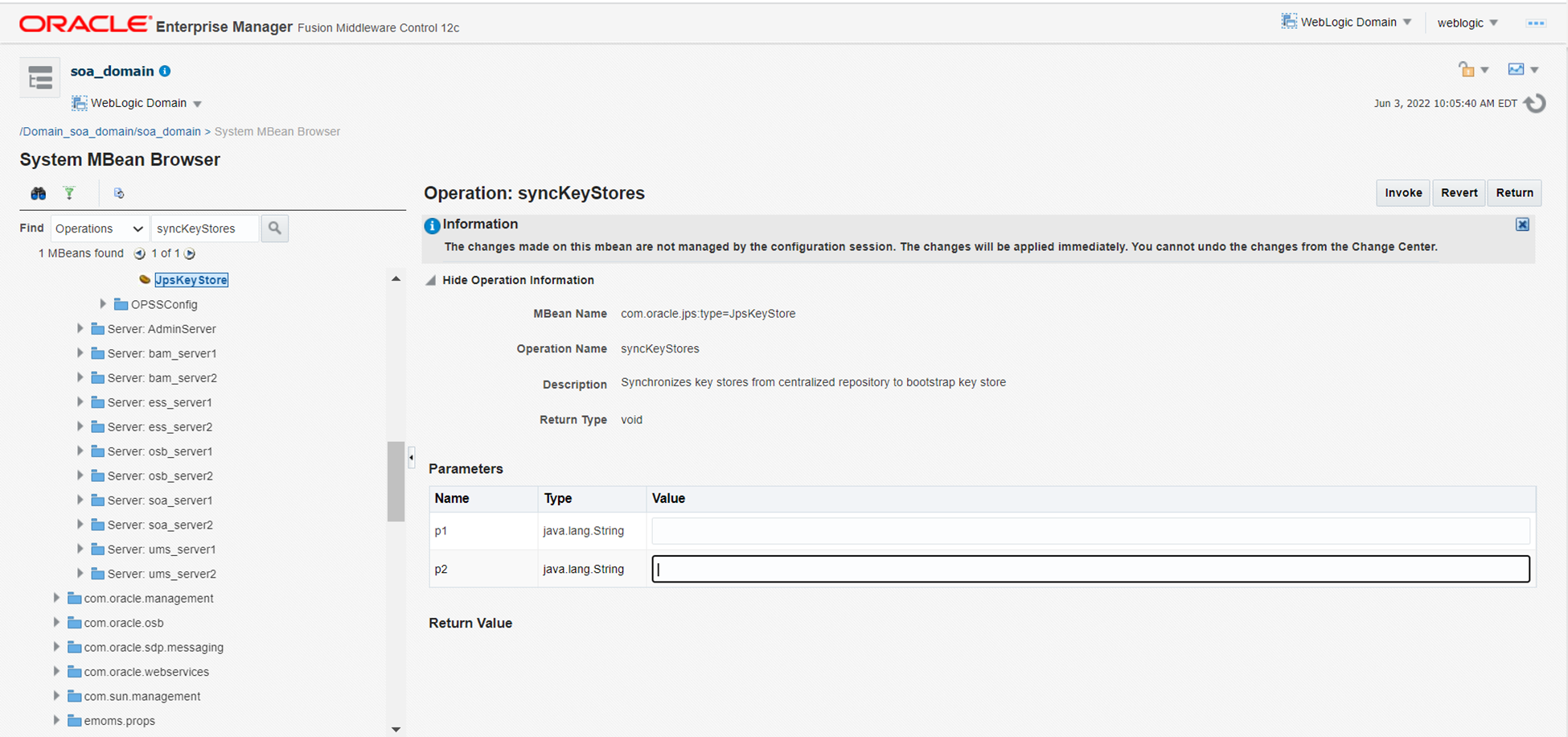This screenshot has width=1568, height=737.
Task: Click the syncKeyStores search text field
Action: pos(205,229)
